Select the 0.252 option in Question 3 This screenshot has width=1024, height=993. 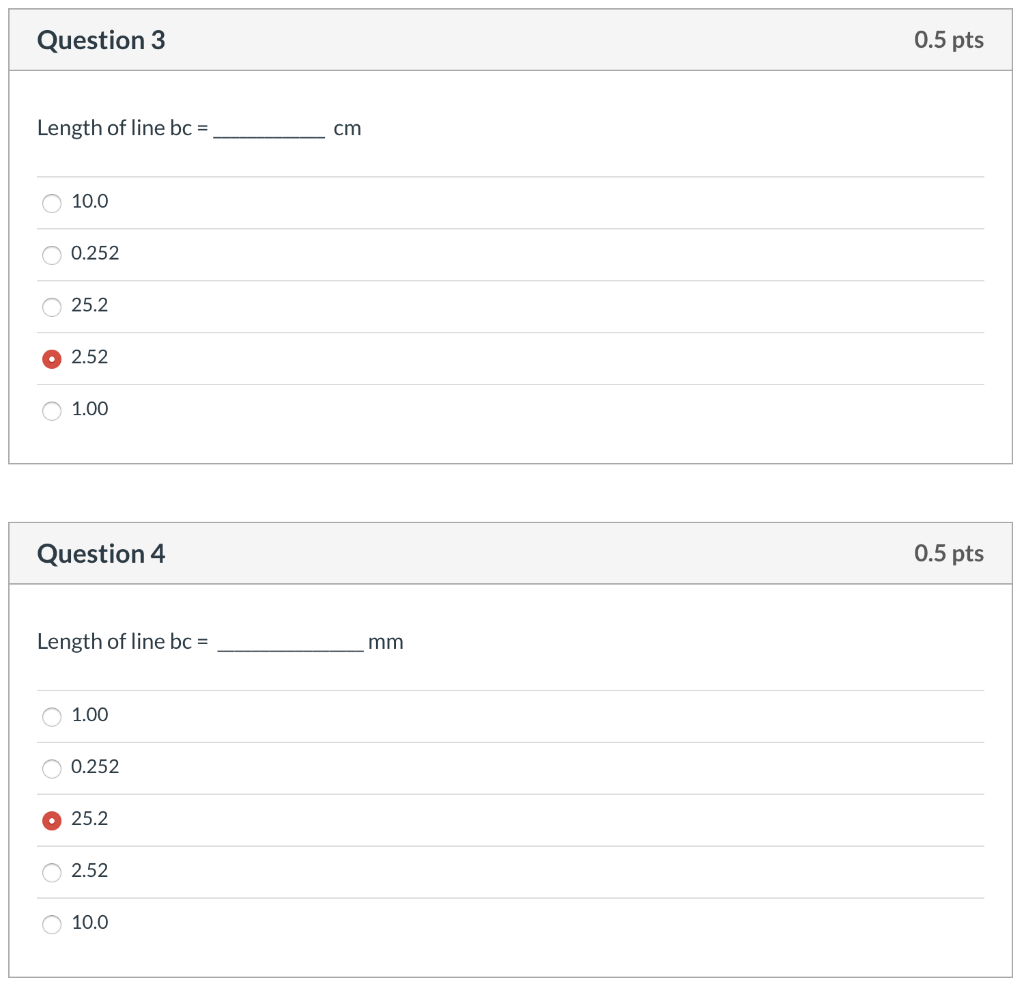tap(51, 255)
